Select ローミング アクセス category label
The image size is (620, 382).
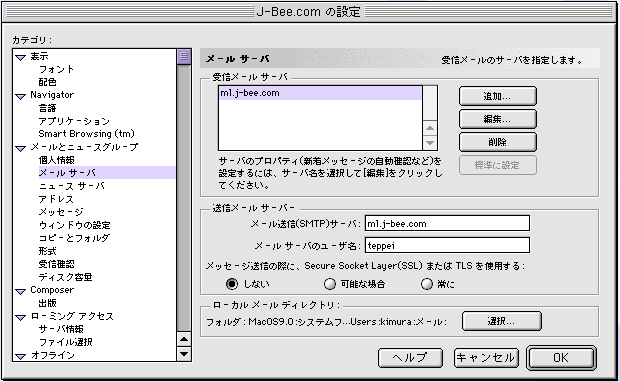pos(72,316)
